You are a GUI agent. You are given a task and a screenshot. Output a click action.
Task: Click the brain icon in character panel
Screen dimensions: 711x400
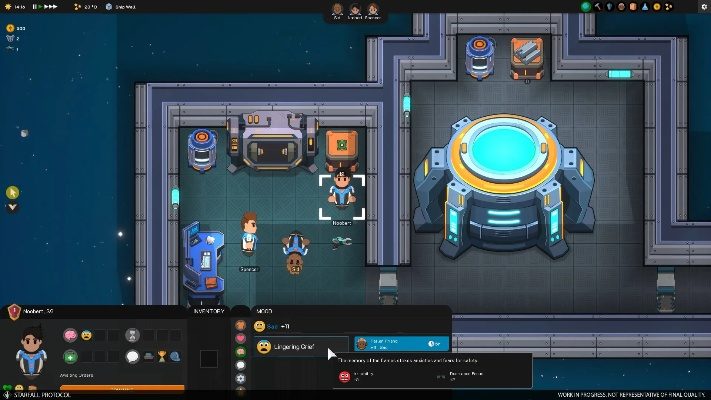(x=71, y=336)
